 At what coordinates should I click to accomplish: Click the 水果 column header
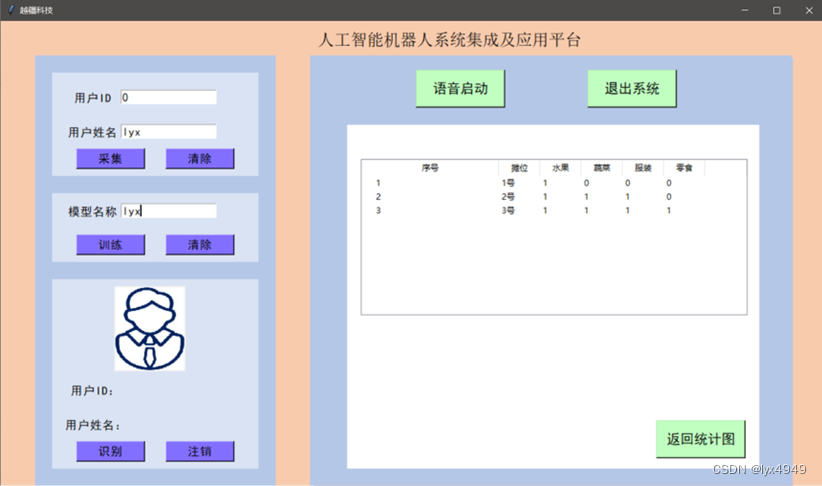[x=560, y=168]
